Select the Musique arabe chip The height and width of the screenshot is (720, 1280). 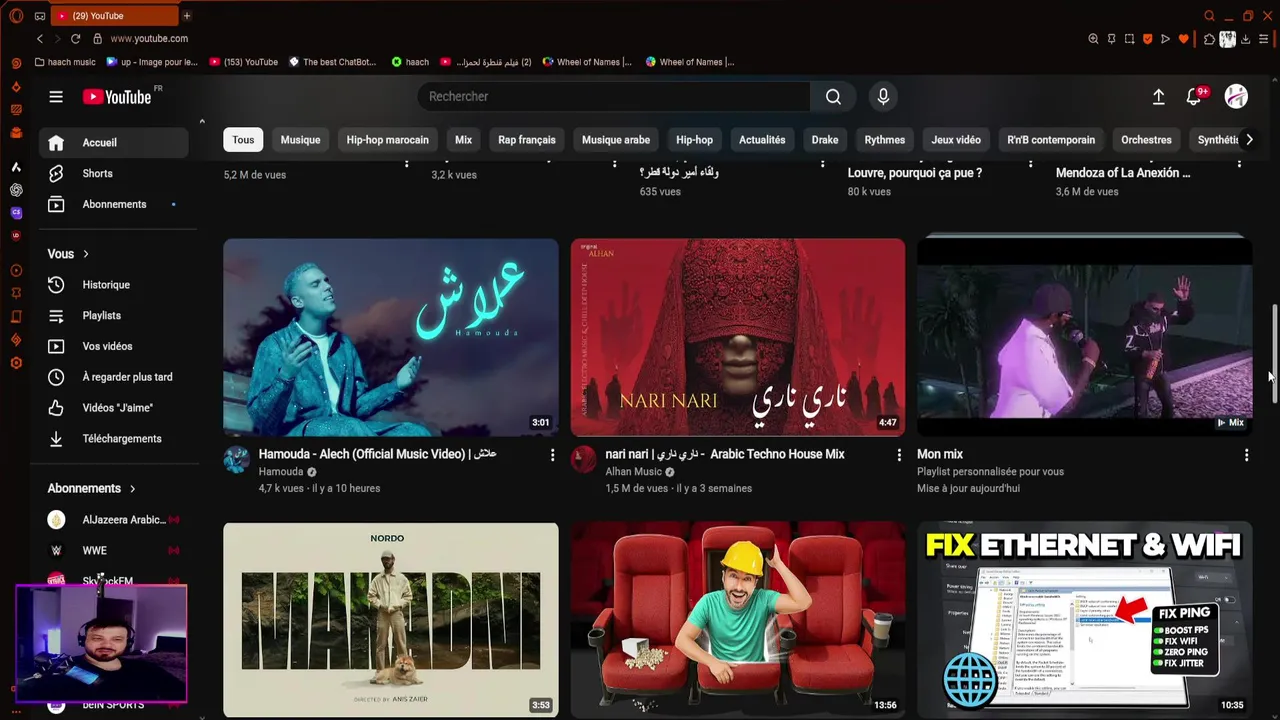click(616, 140)
